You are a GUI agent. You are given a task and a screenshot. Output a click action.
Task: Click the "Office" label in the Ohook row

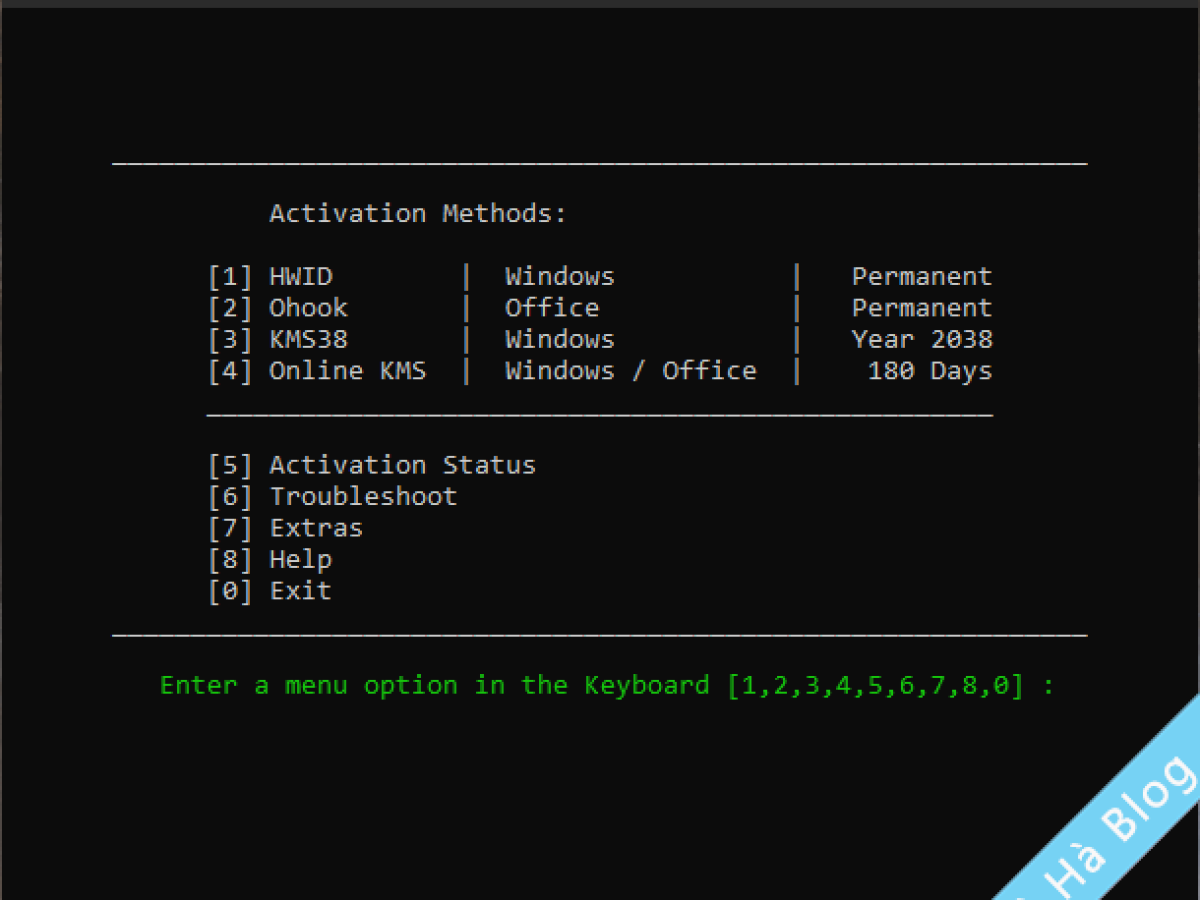[x=551, y=308]
